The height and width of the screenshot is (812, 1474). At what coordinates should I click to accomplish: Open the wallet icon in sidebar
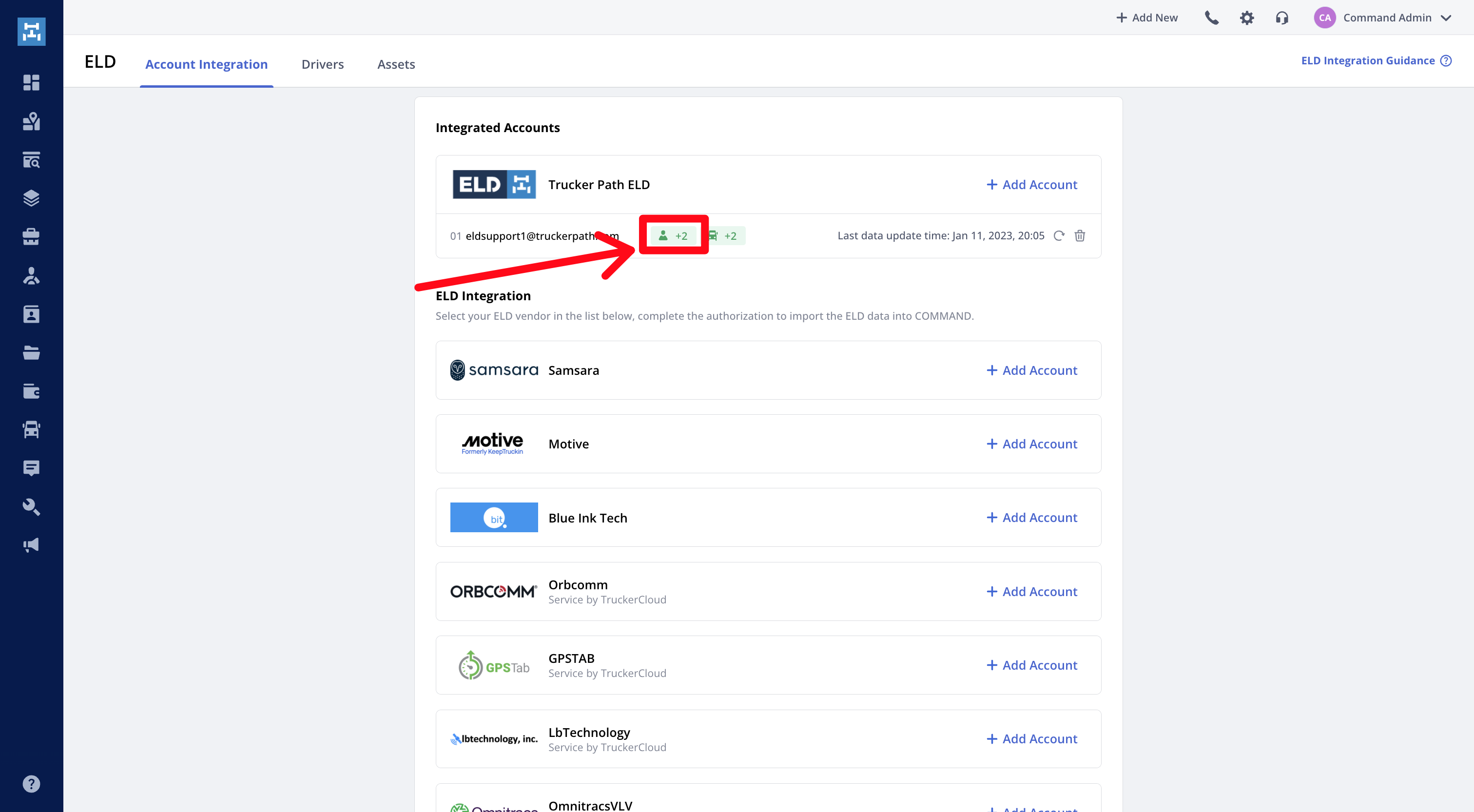click(32, 391)
